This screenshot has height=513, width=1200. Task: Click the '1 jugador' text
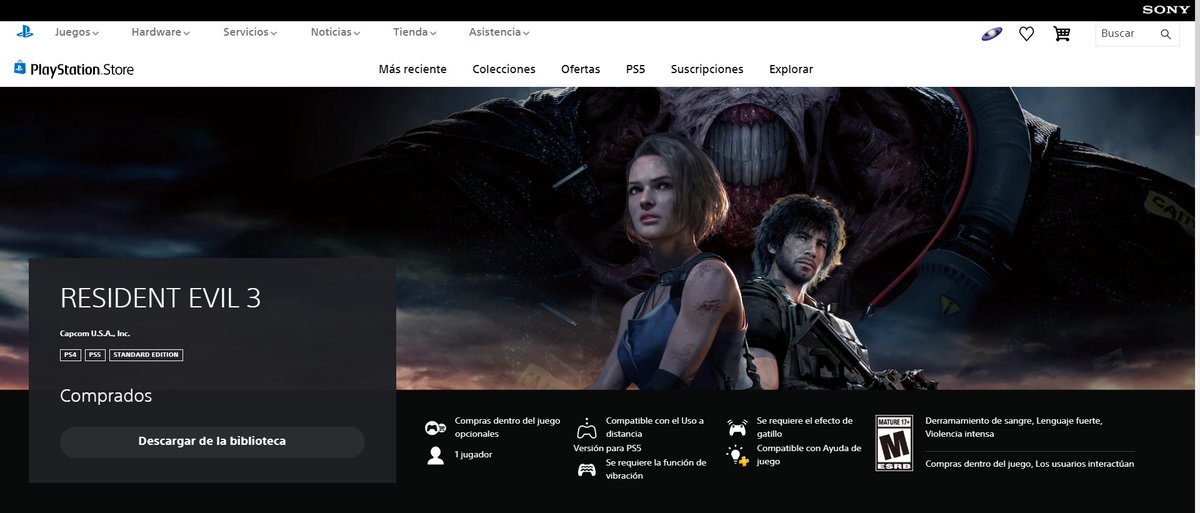pyautogui.click(x=473, y=455)
